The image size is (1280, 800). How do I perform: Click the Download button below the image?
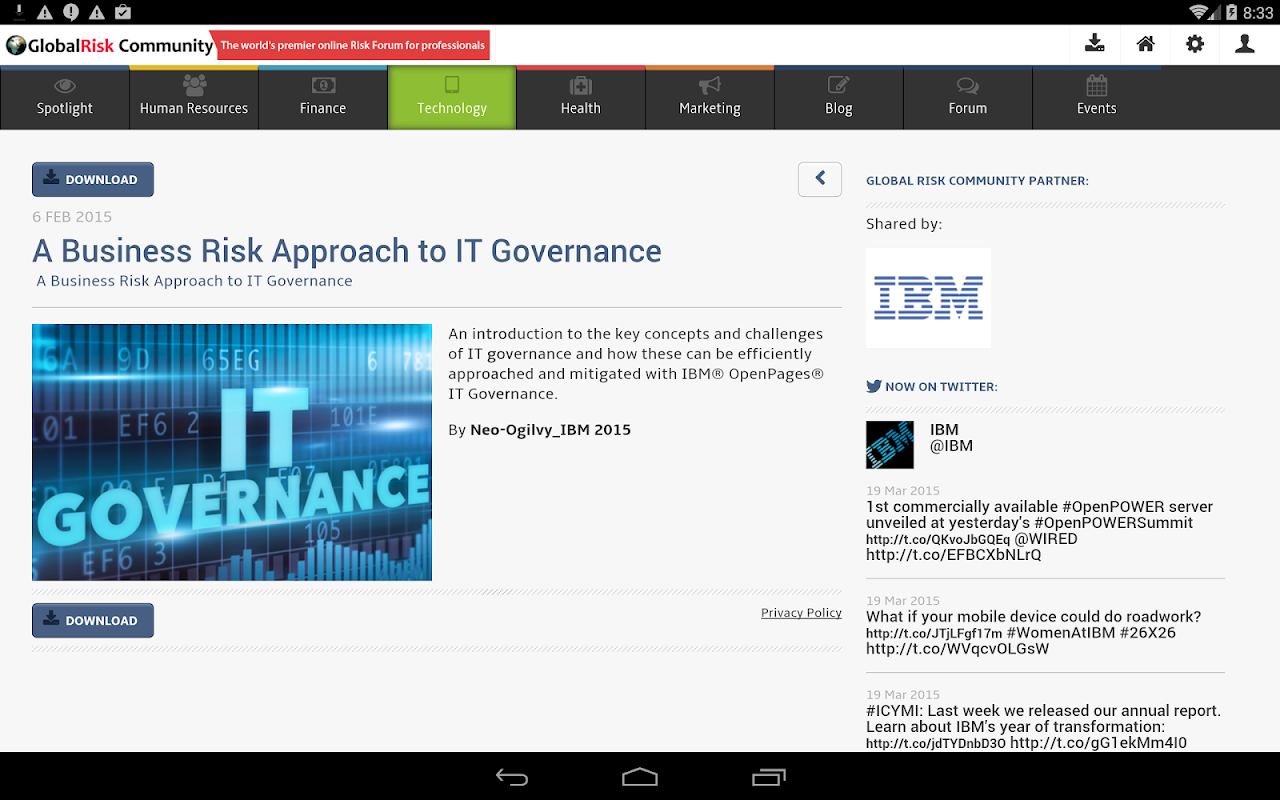(x=93, y=620)
